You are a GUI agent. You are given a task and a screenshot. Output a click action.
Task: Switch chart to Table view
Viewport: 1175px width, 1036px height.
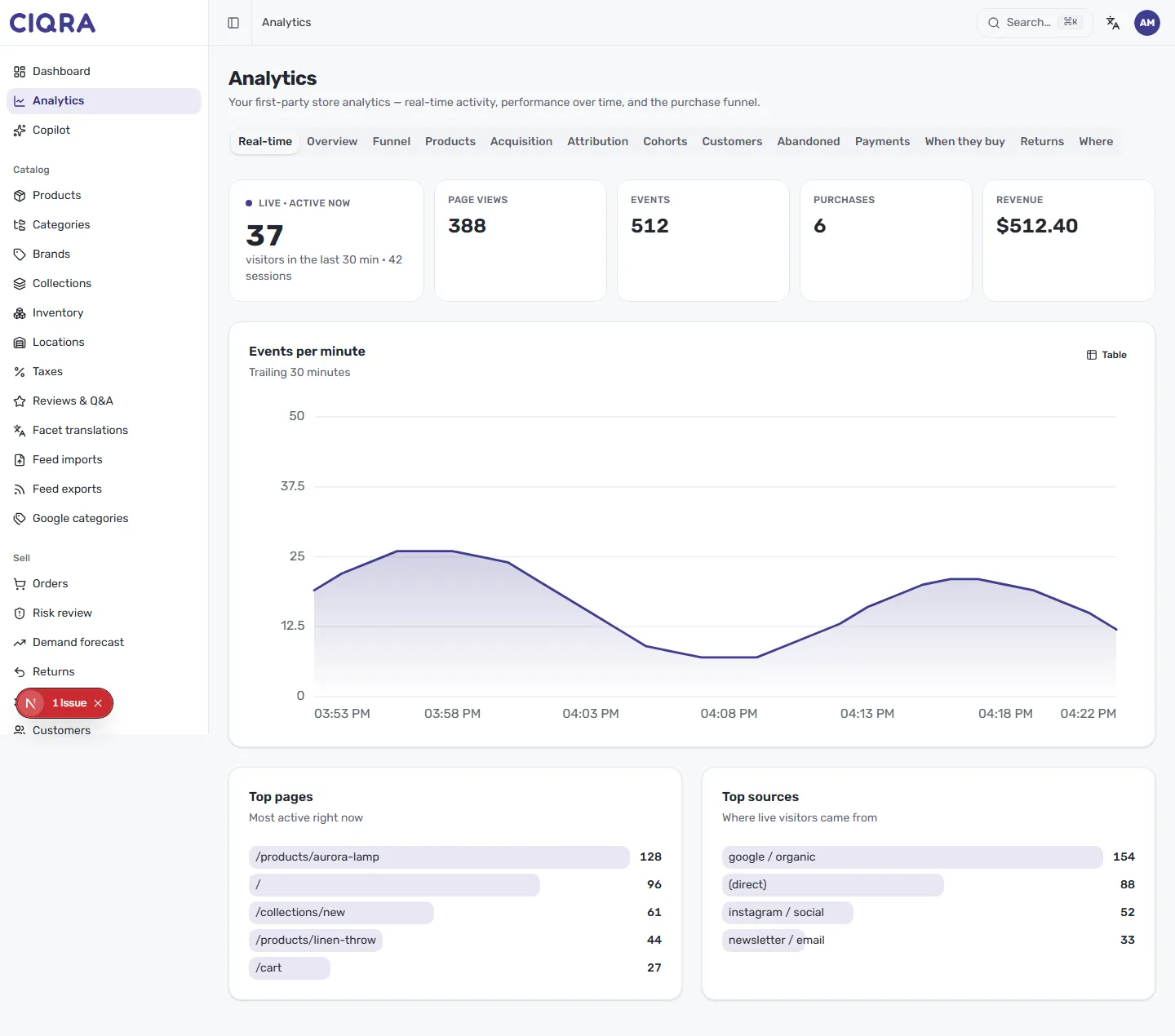[x=1106, y=355]
